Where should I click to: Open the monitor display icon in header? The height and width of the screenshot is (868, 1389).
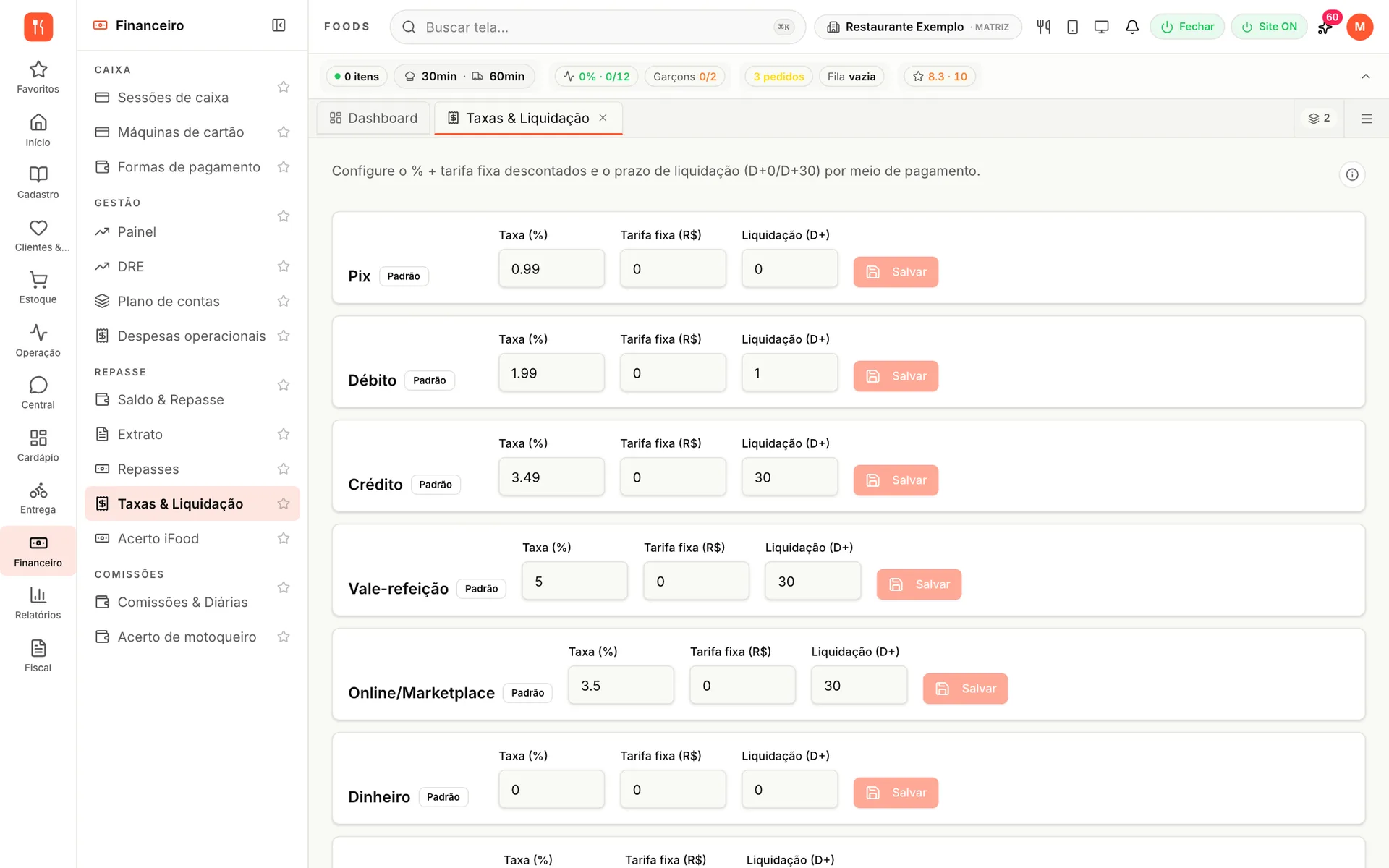click(x=1101, y=27)
